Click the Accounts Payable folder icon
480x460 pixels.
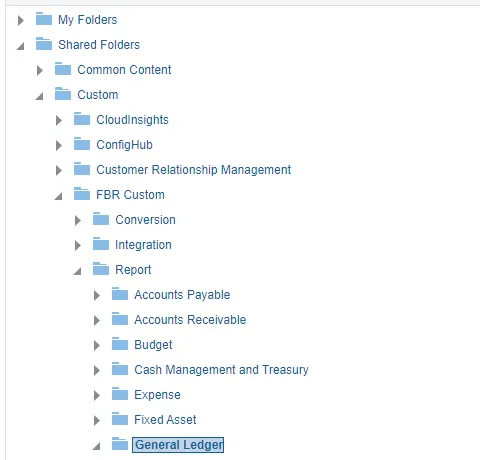(x=120, y=294)
